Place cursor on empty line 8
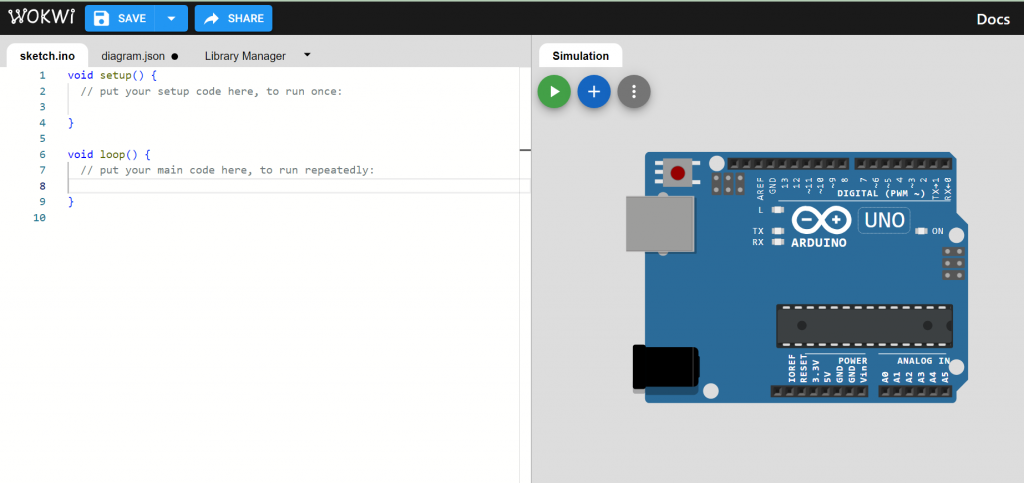This screenshot has height=483, width=1024. tap(299, 186)
